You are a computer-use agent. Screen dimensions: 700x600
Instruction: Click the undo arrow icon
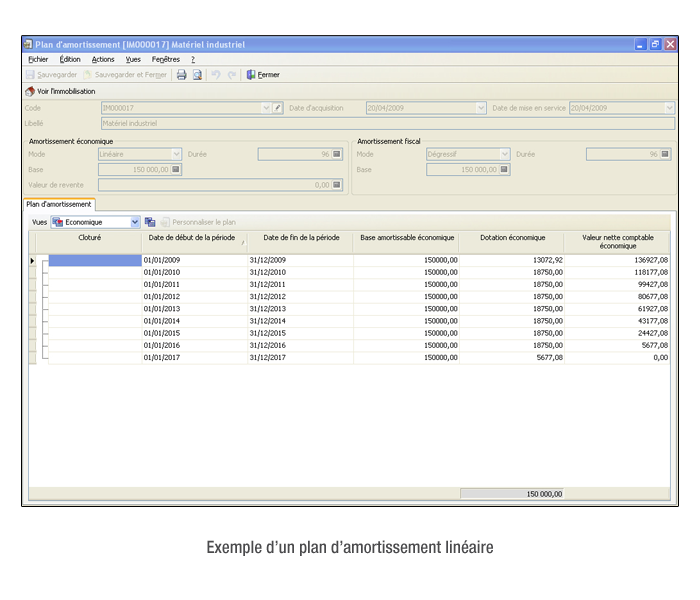(x=216, y=75)
